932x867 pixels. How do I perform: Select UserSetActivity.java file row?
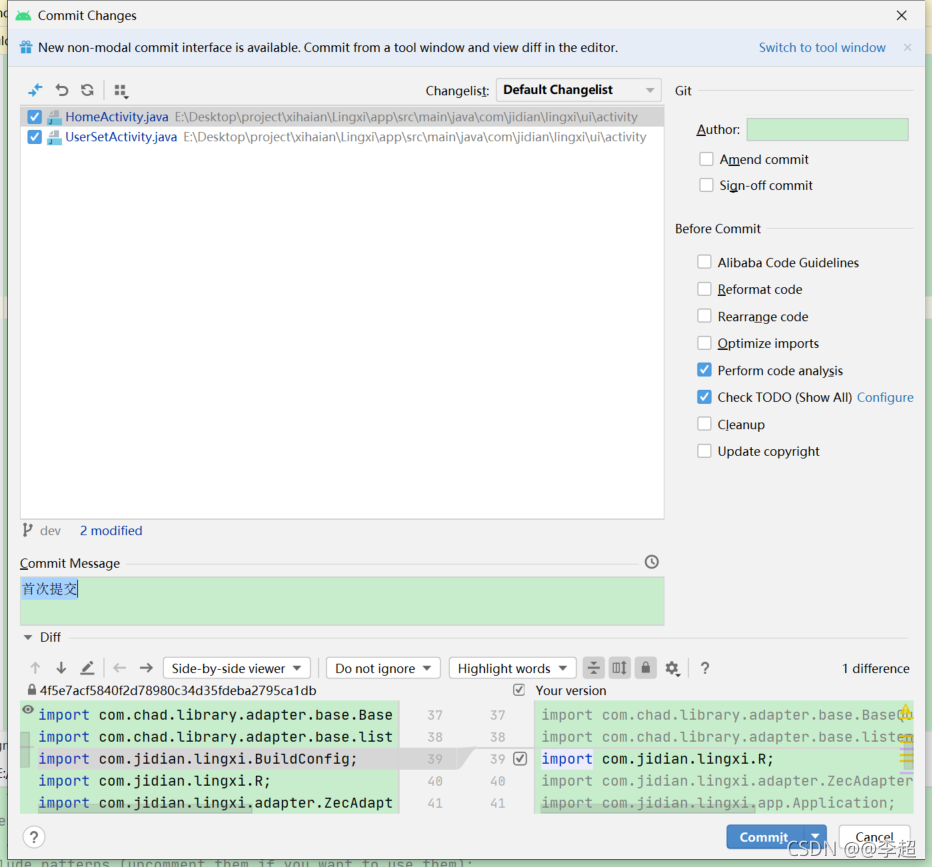(x=342, y=137)
